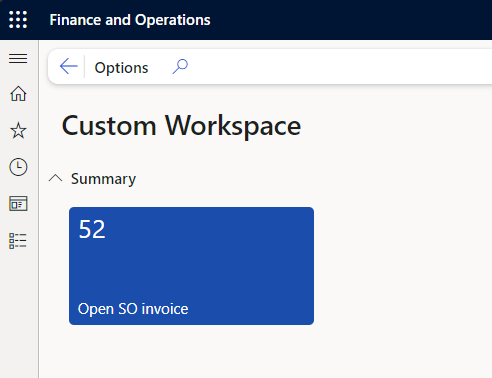Open the Modules list sidebar icon
The image size is (492, 378).
point(18,241)
